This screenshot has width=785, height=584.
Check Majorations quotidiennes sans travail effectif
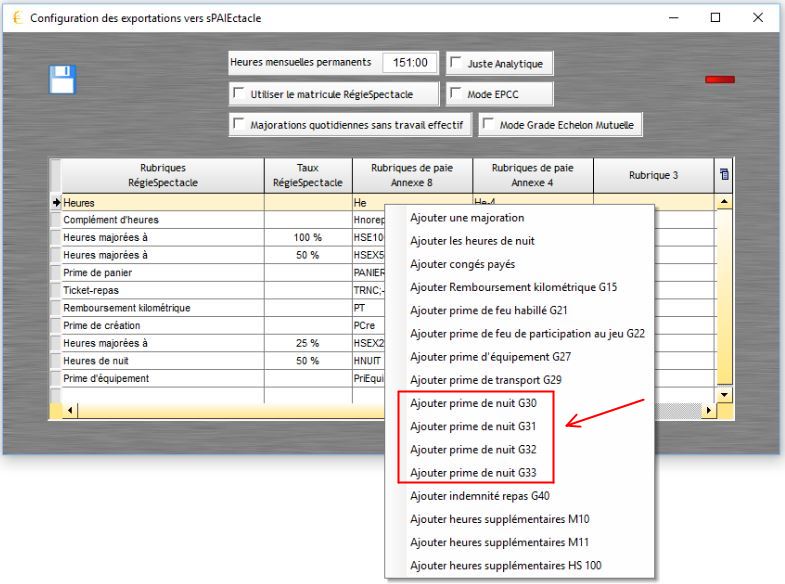[238, 124]
